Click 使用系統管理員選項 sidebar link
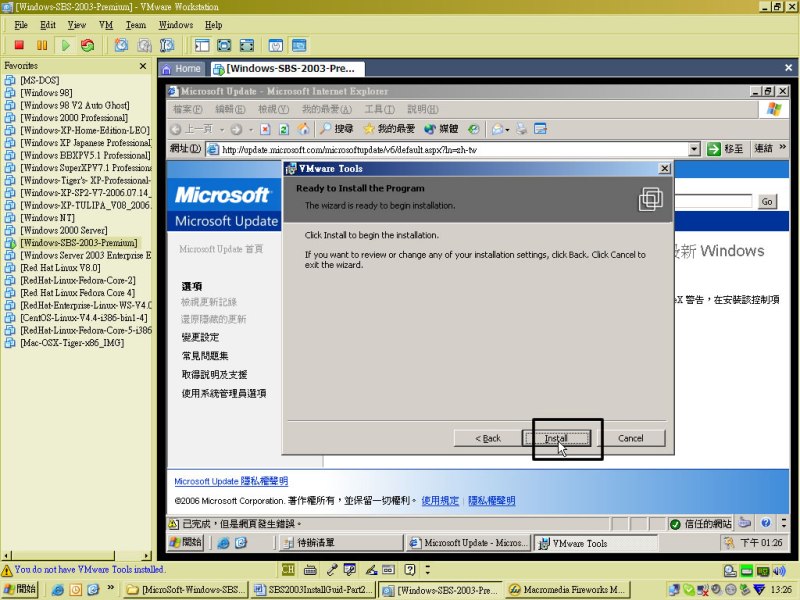 coord(224,393)
